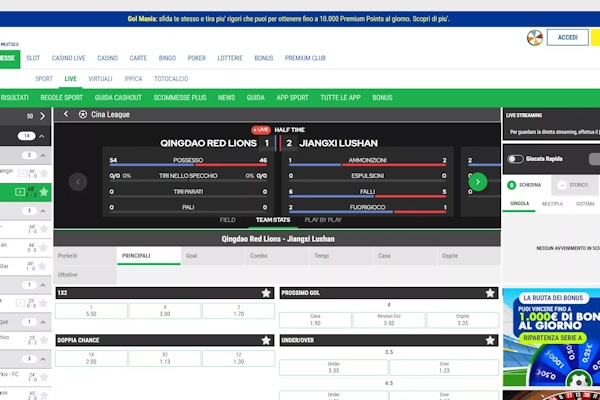Bet Under 3.5 at odds 3.35

(334, 367)
